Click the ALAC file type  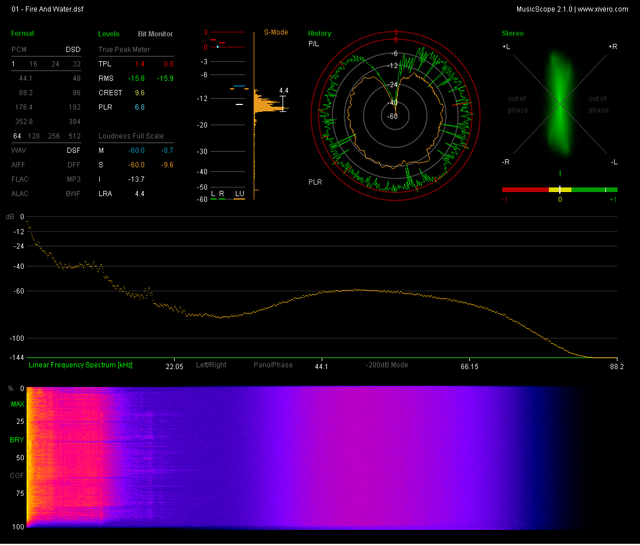[20, 194]
